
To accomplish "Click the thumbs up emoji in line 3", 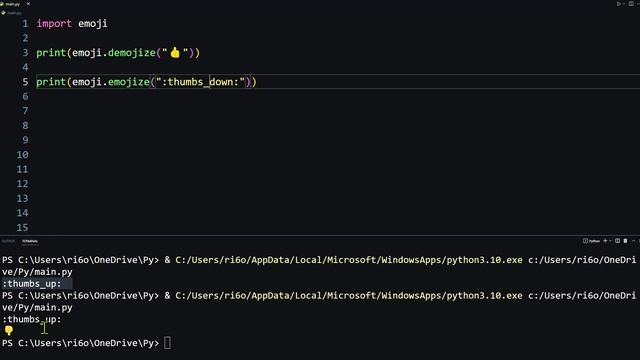I will click(175, 52).
